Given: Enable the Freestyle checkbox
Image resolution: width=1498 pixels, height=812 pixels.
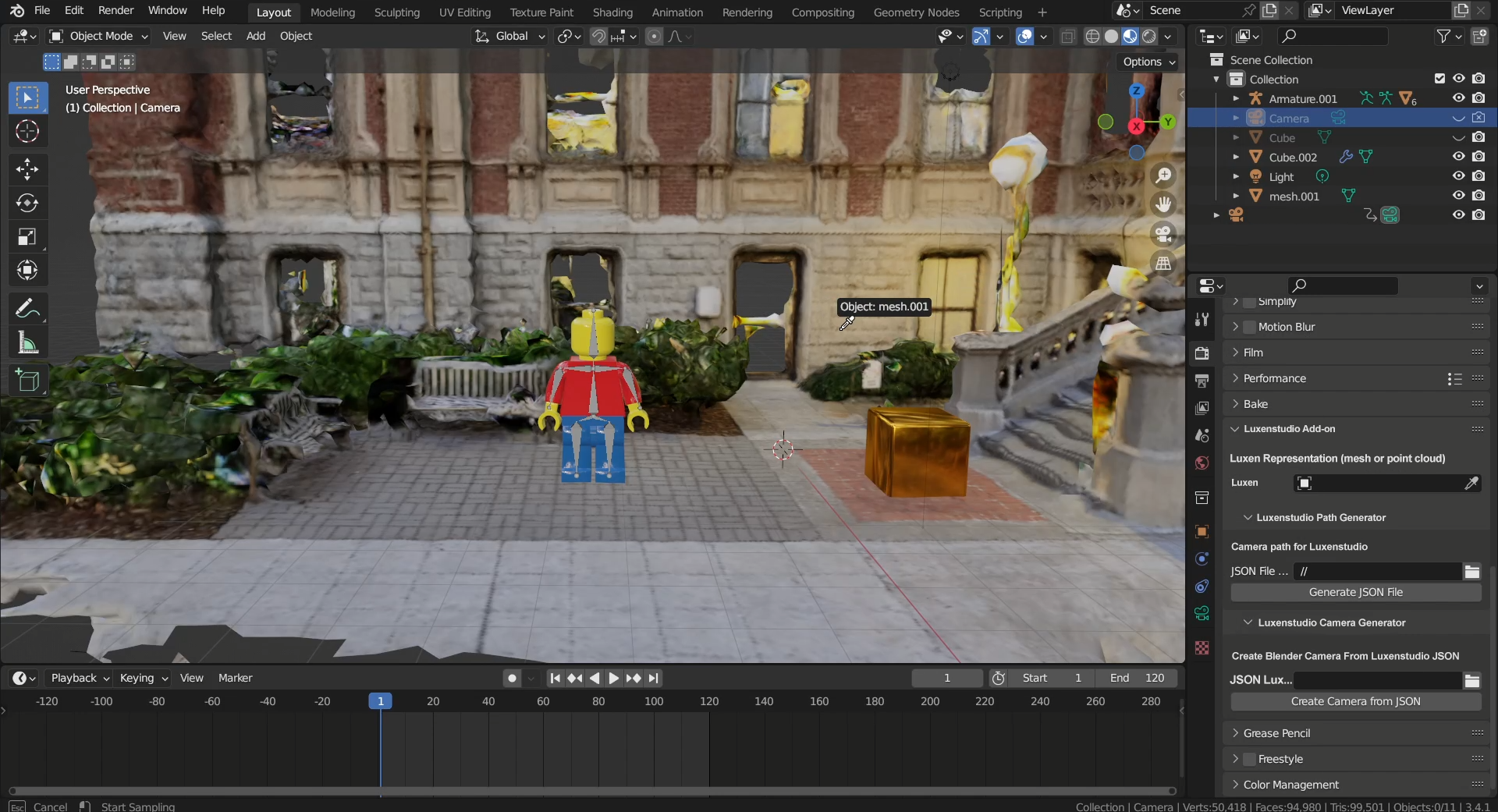Looking at the screenshot, I should pyautogui.click(x=1249, y=759).
